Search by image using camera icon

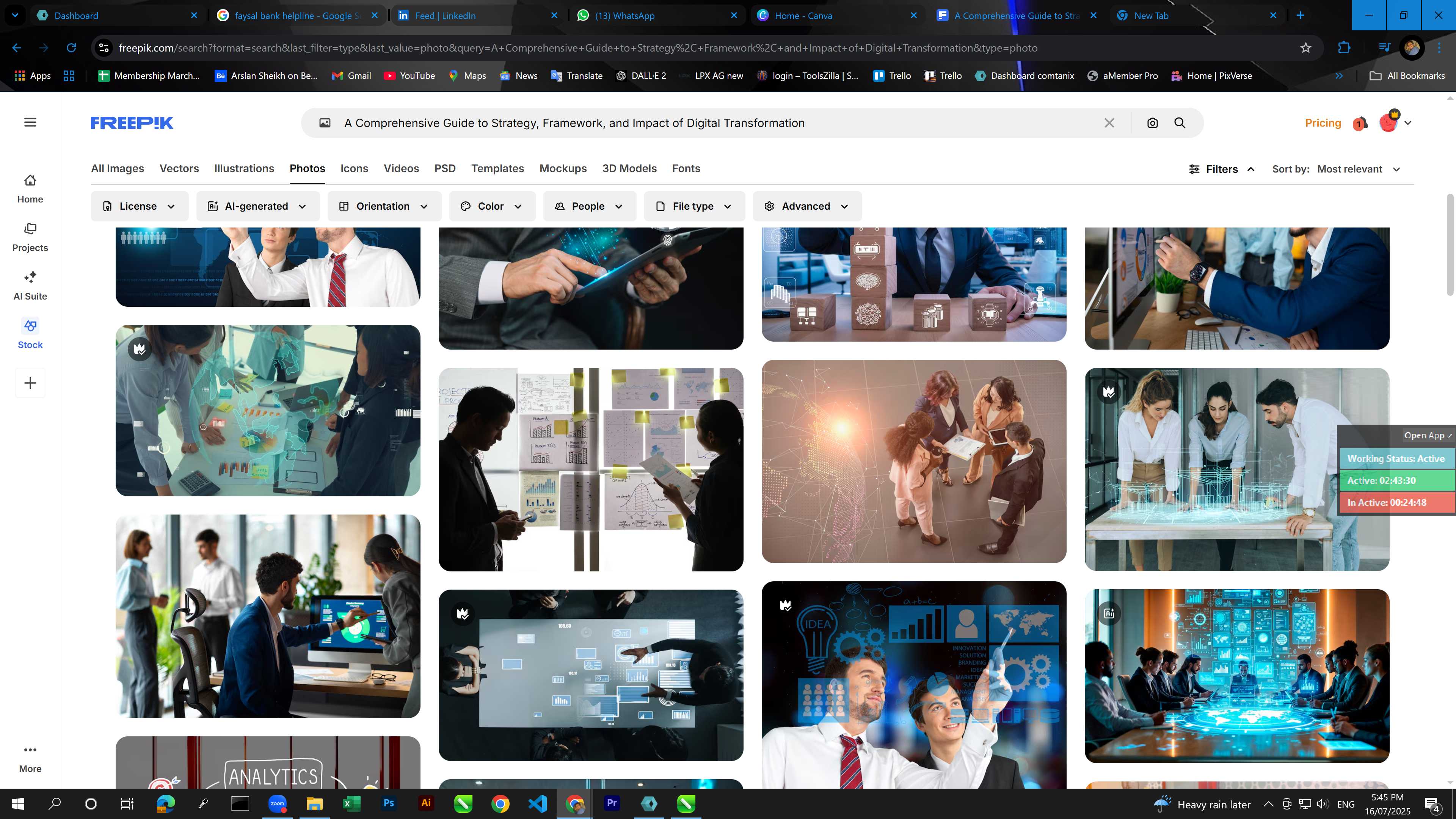1153,122
